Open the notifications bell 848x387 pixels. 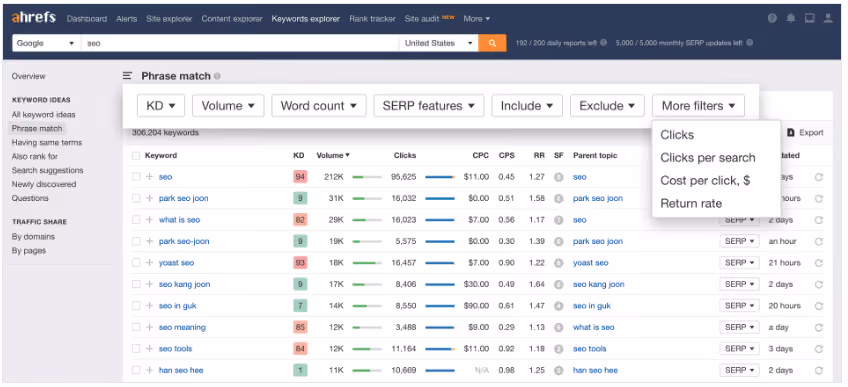tap(791, 18)
